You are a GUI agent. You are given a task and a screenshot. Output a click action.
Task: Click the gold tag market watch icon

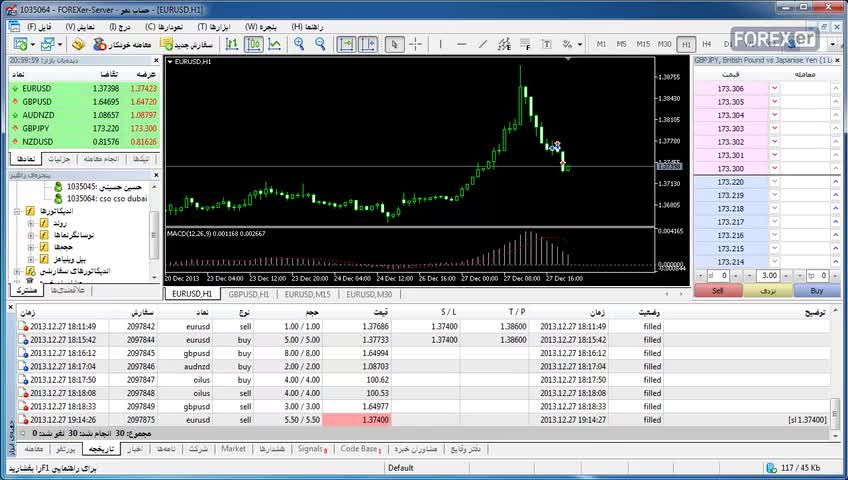point(78,44)
